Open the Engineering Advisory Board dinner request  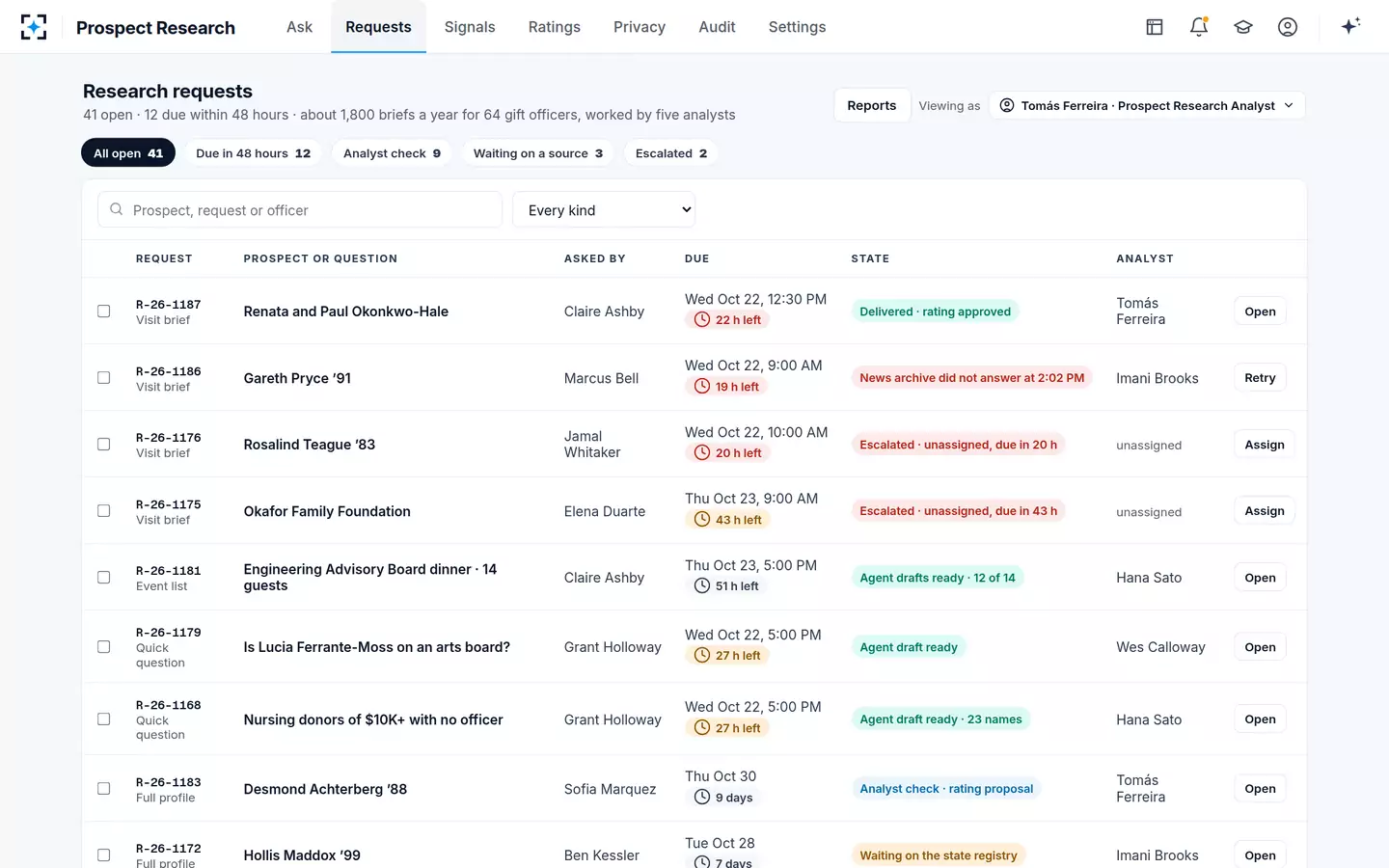[1260, 578]
